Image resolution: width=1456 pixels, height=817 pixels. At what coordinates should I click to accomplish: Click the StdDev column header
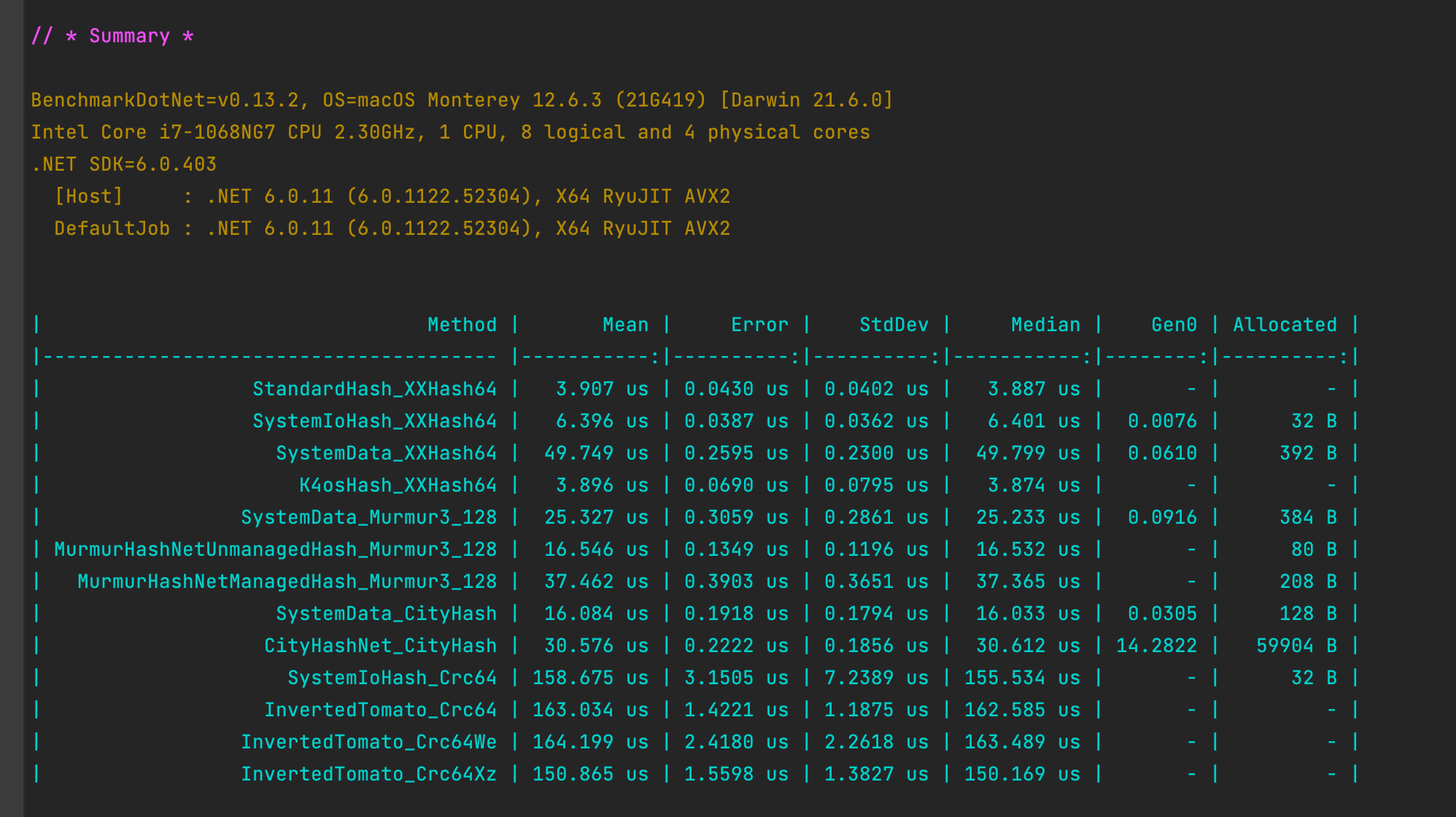(894, 325)
